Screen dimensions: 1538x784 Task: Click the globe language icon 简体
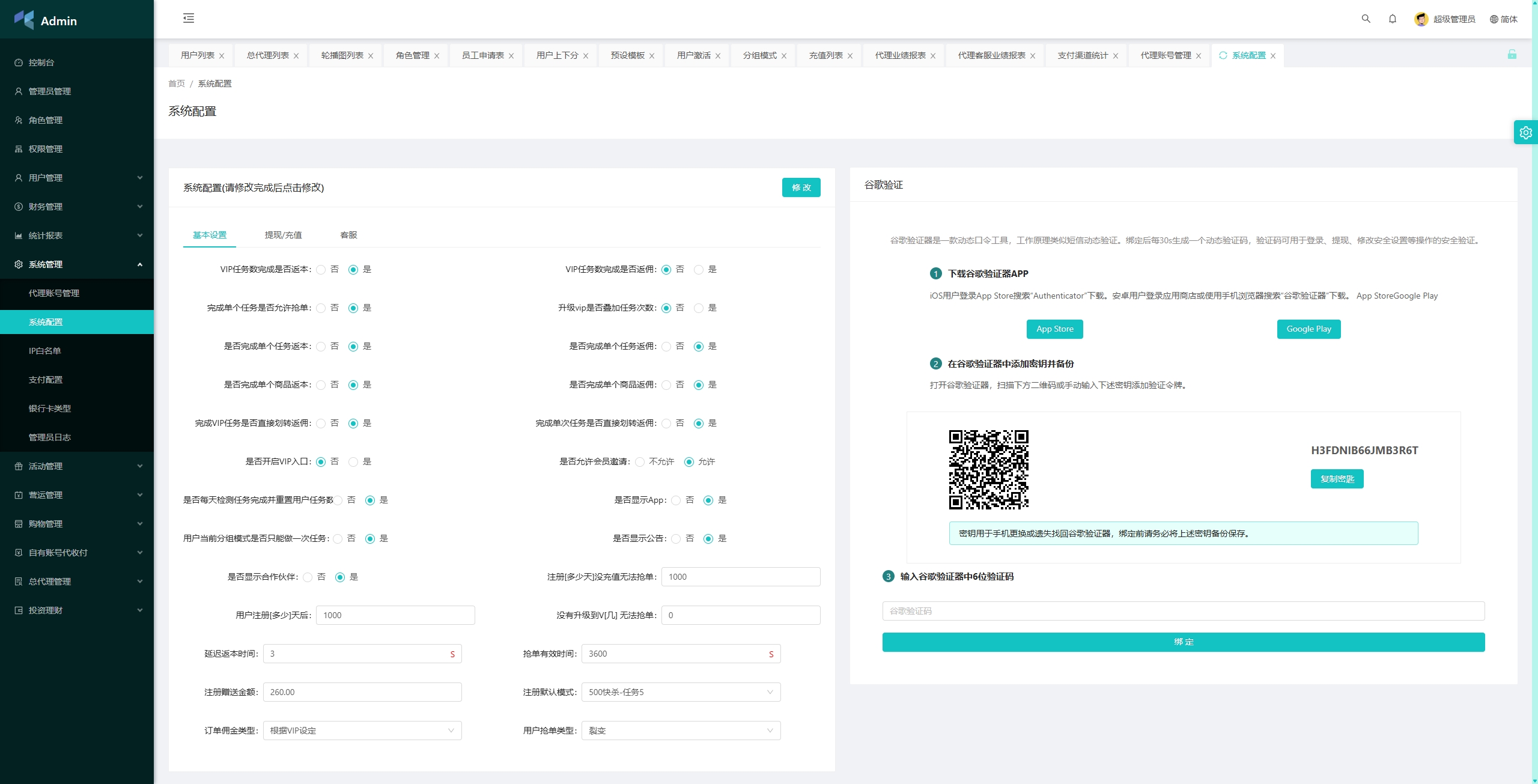click(x=1494, y=19)
